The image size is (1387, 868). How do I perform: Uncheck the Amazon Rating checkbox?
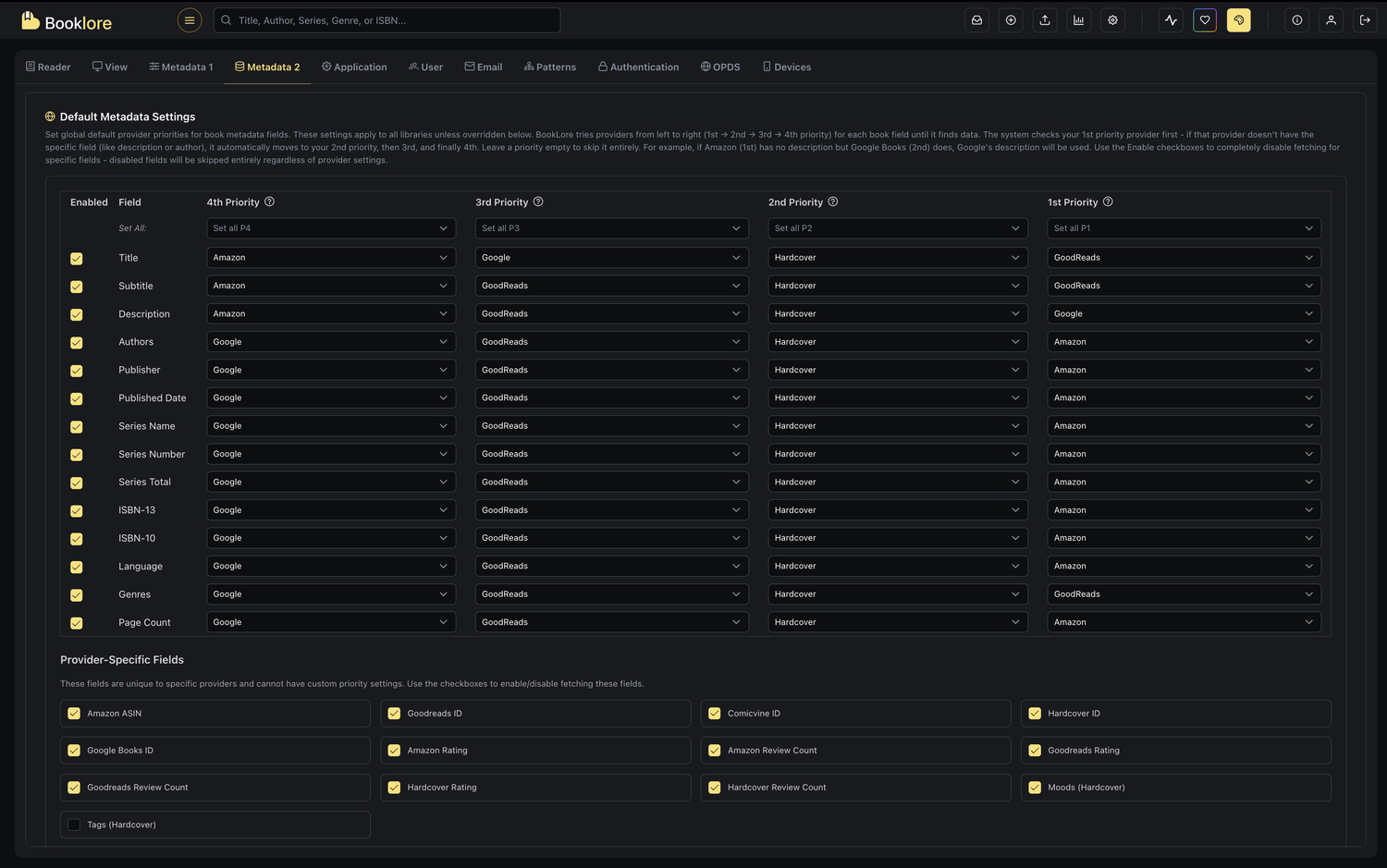tap(394, 750)
